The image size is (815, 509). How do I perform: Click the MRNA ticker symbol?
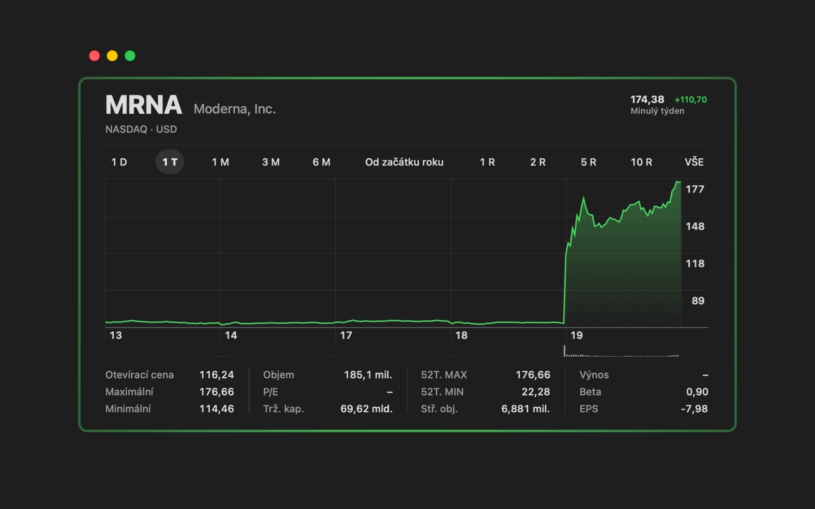(x=143, y=105)
